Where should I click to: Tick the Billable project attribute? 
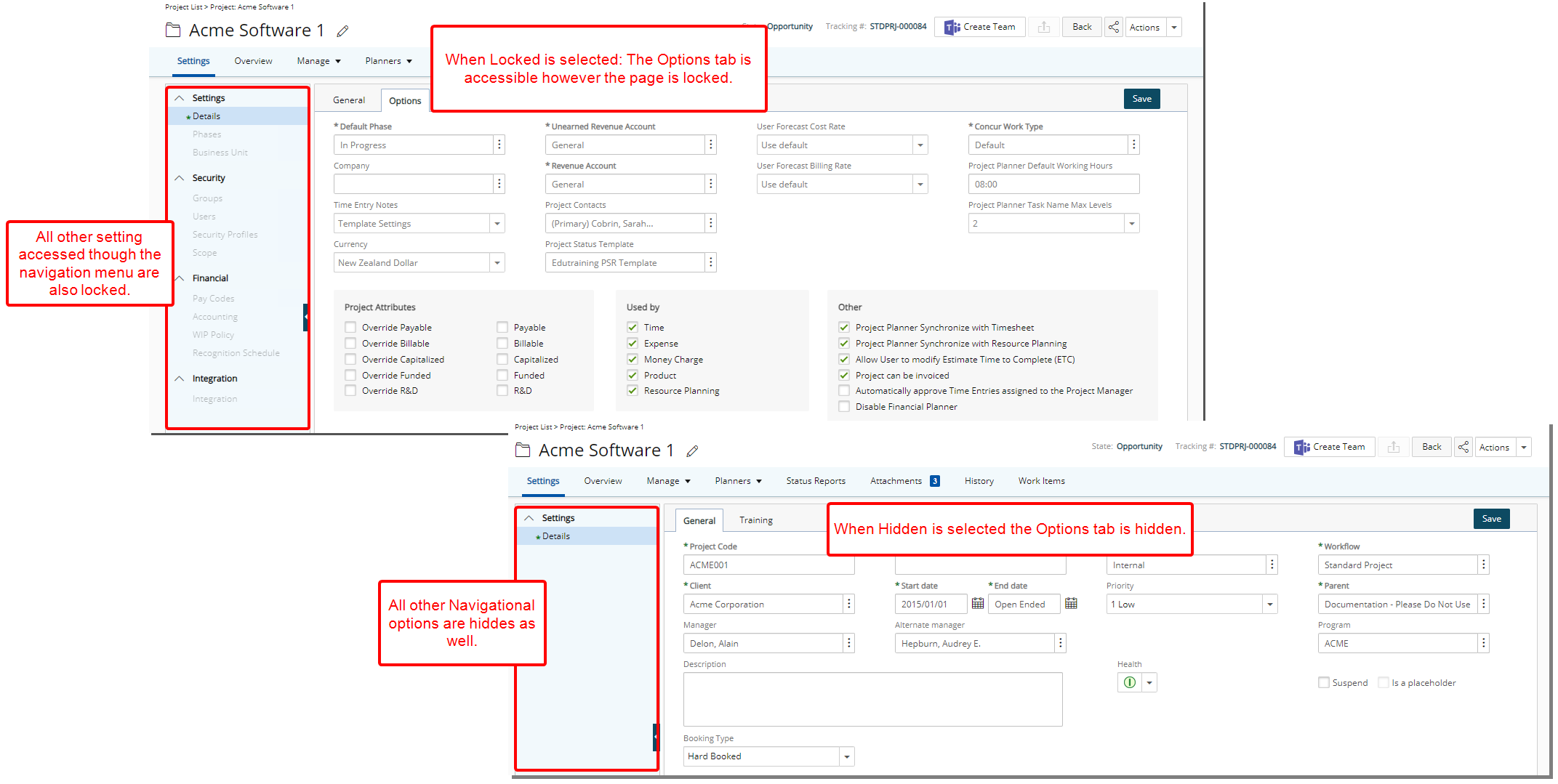[502, 343]
